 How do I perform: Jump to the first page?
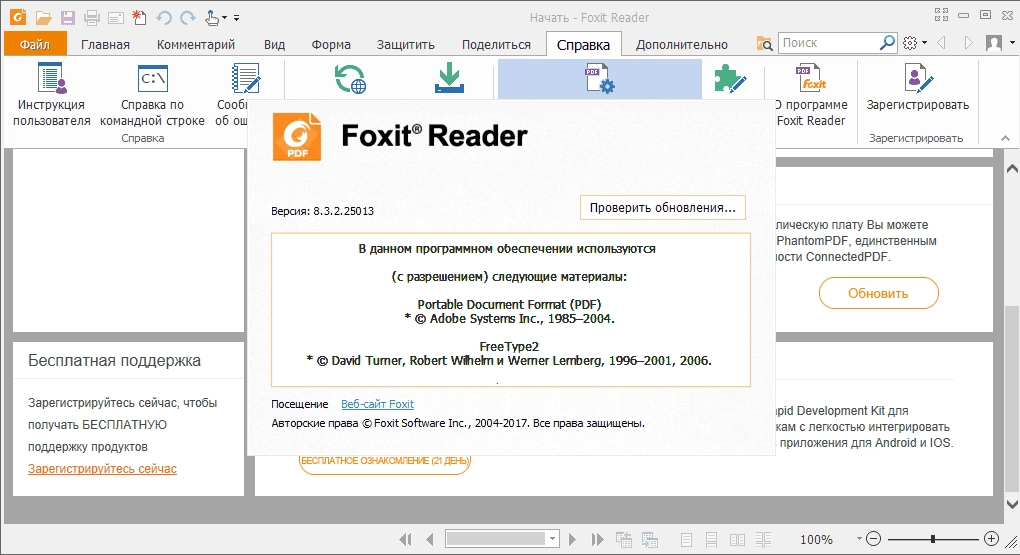click(405, 539)
